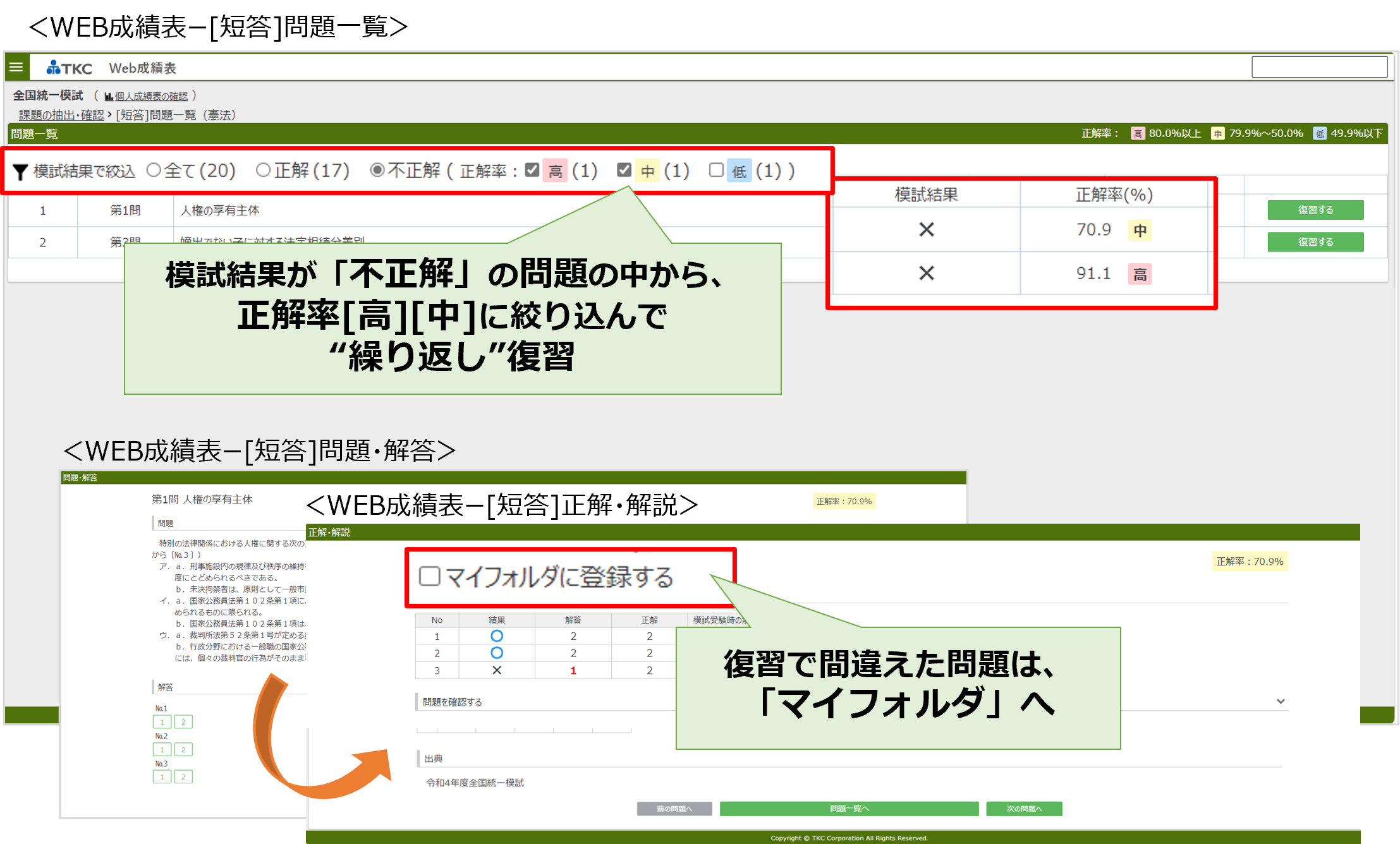1400x844 pixels.
Task: Click the 問題一覧 section header bar
Action: click(698, 134)
